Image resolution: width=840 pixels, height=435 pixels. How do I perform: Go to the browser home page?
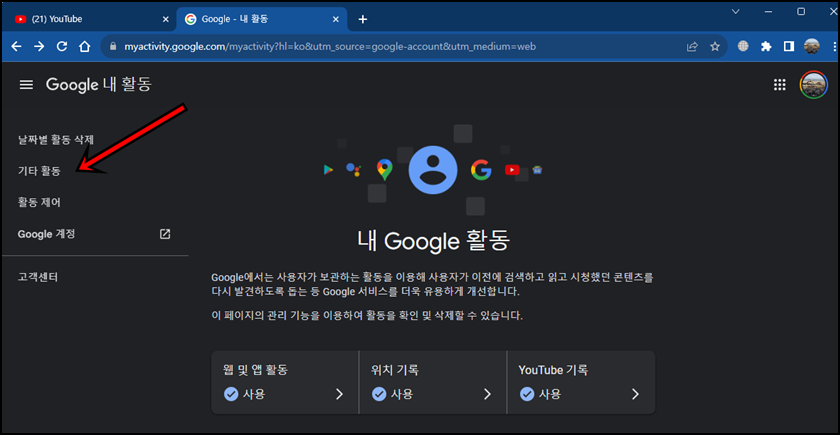[x=84, y=47]
